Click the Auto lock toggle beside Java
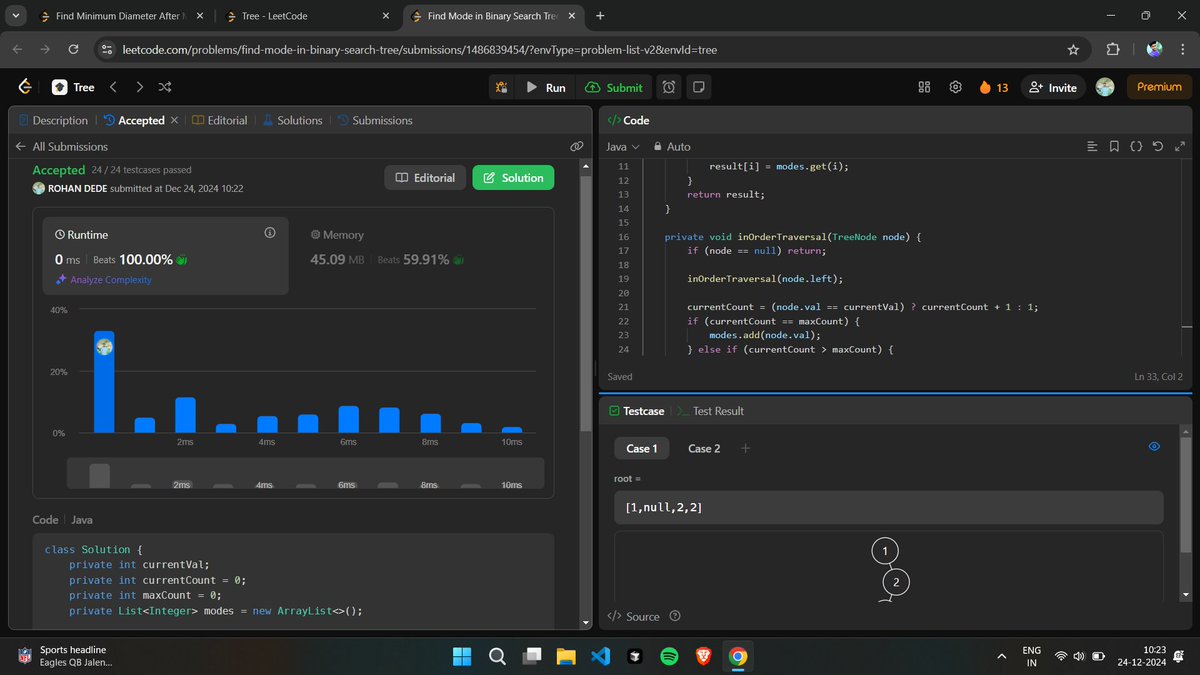This screenshot has width=1200, height=675. pos(661,146)
